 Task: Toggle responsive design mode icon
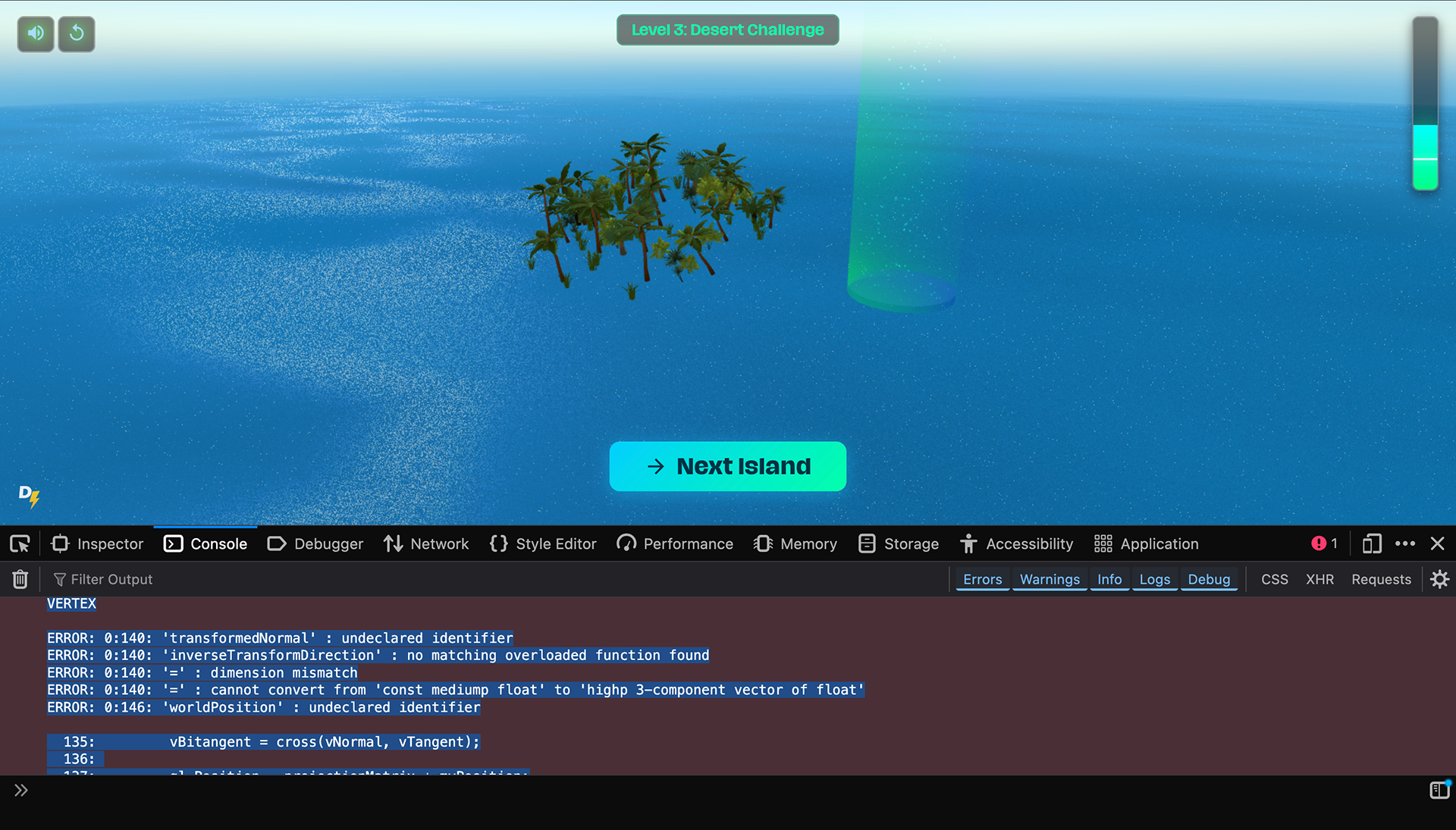(1371, 543)
